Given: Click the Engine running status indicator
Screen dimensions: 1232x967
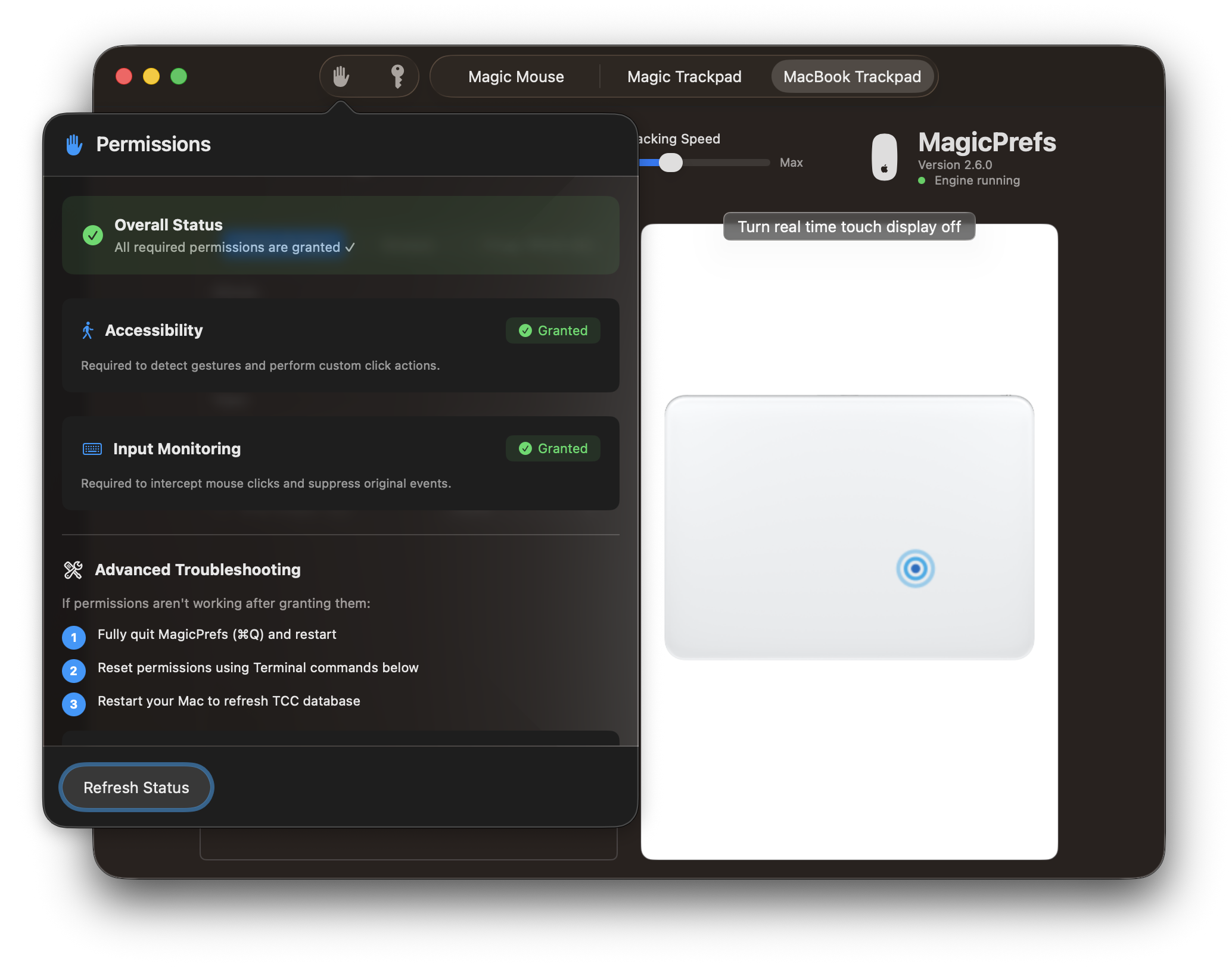Looking at the screenshot, I should [922, 180].
